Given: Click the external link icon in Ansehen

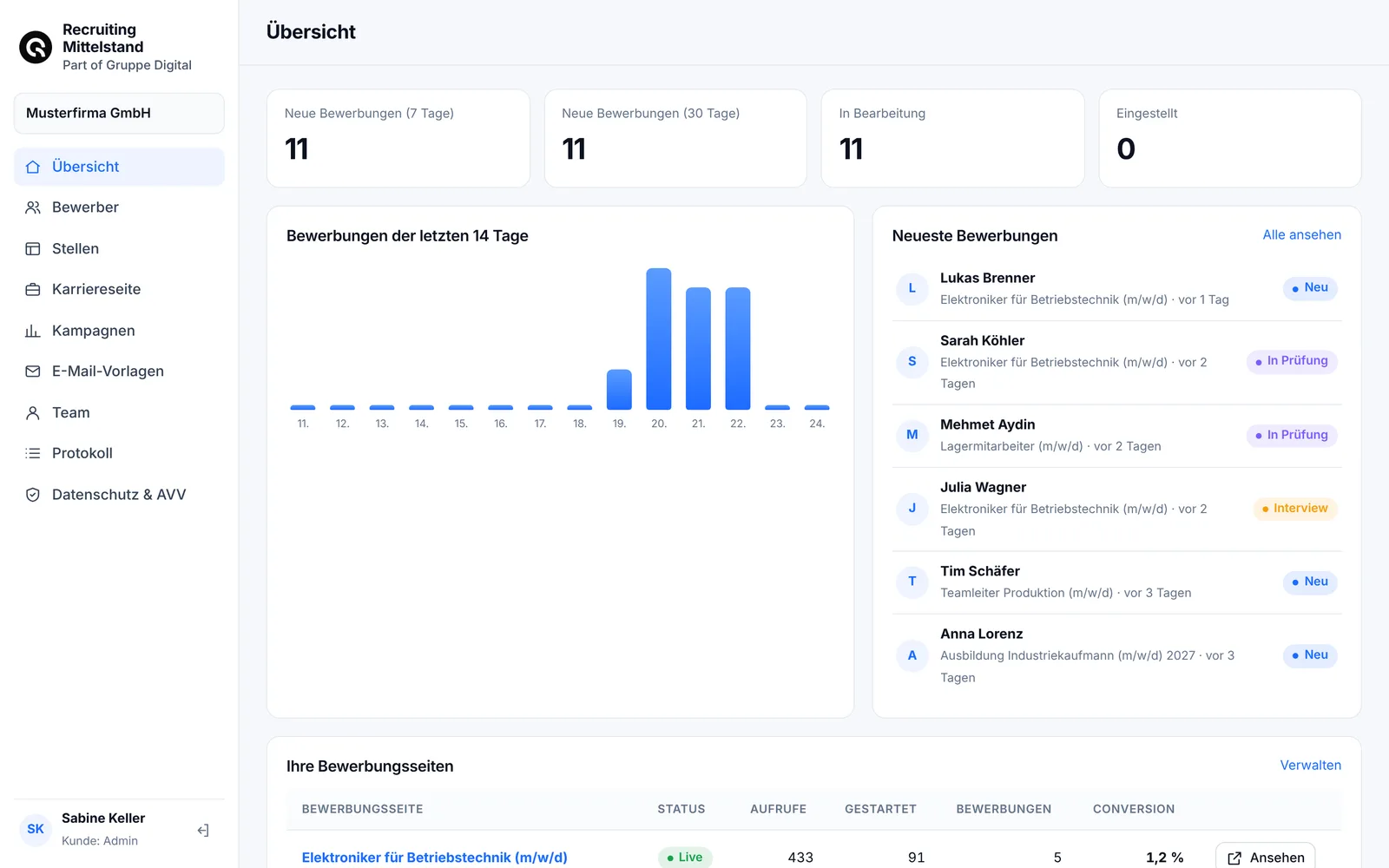Looking at the screenshot, I should (1234, 858).
